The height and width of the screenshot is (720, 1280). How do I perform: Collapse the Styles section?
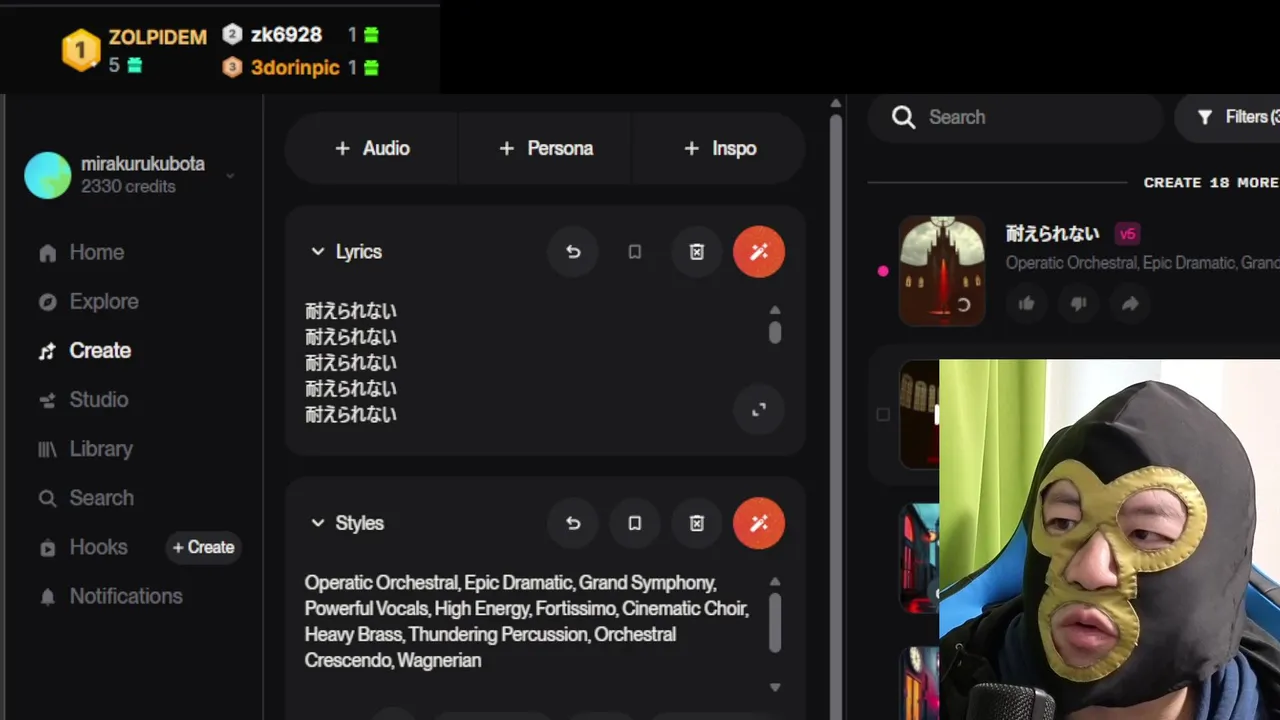(x=318, y=523)
